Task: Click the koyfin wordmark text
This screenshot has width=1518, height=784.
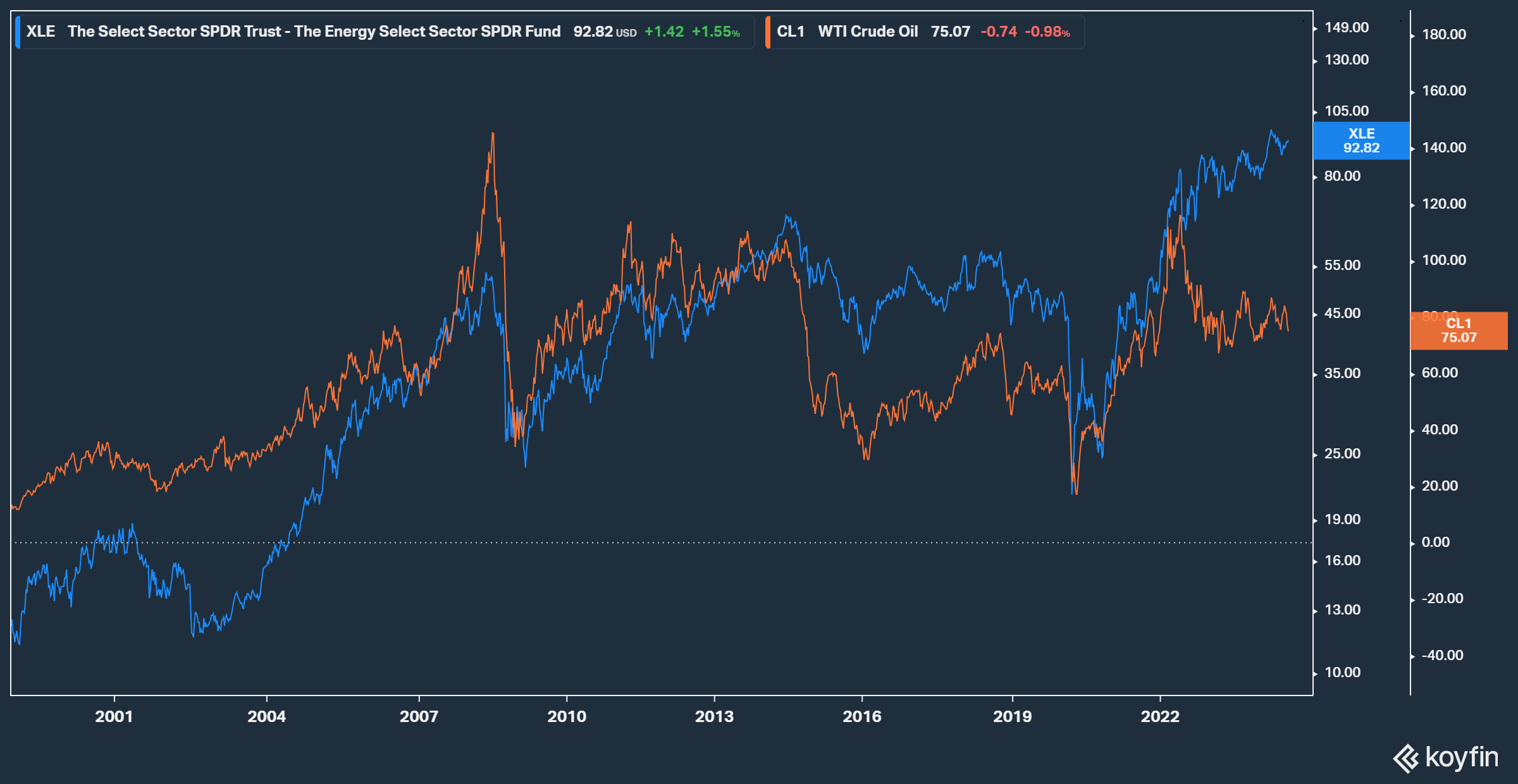Action: [1462, 757]
